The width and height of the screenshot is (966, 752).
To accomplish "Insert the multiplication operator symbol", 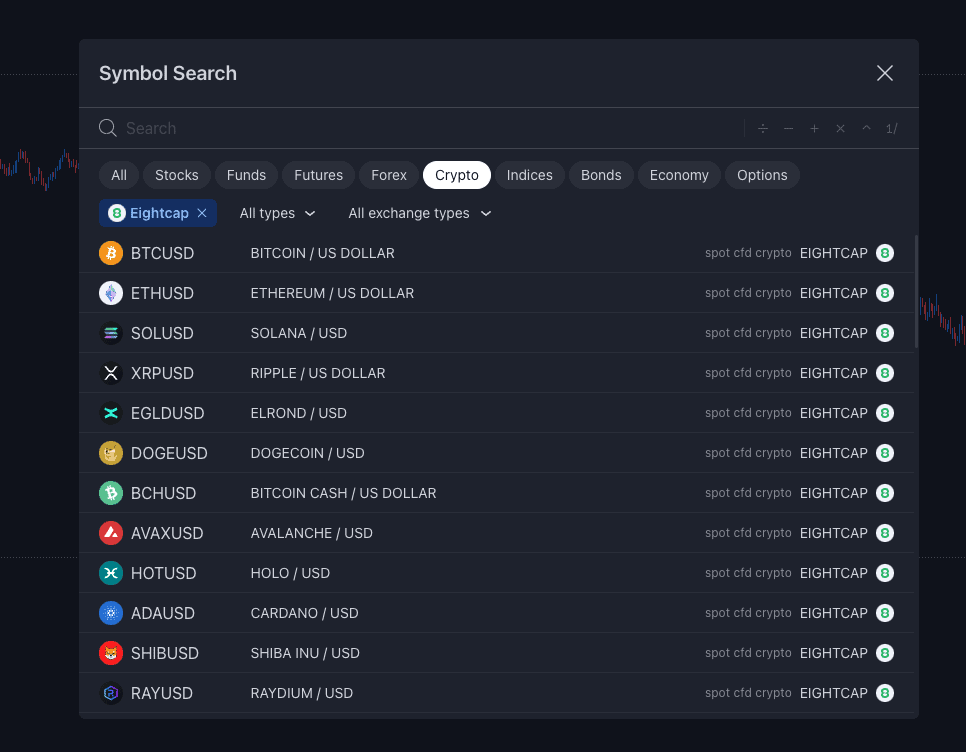I will point(840,129).
